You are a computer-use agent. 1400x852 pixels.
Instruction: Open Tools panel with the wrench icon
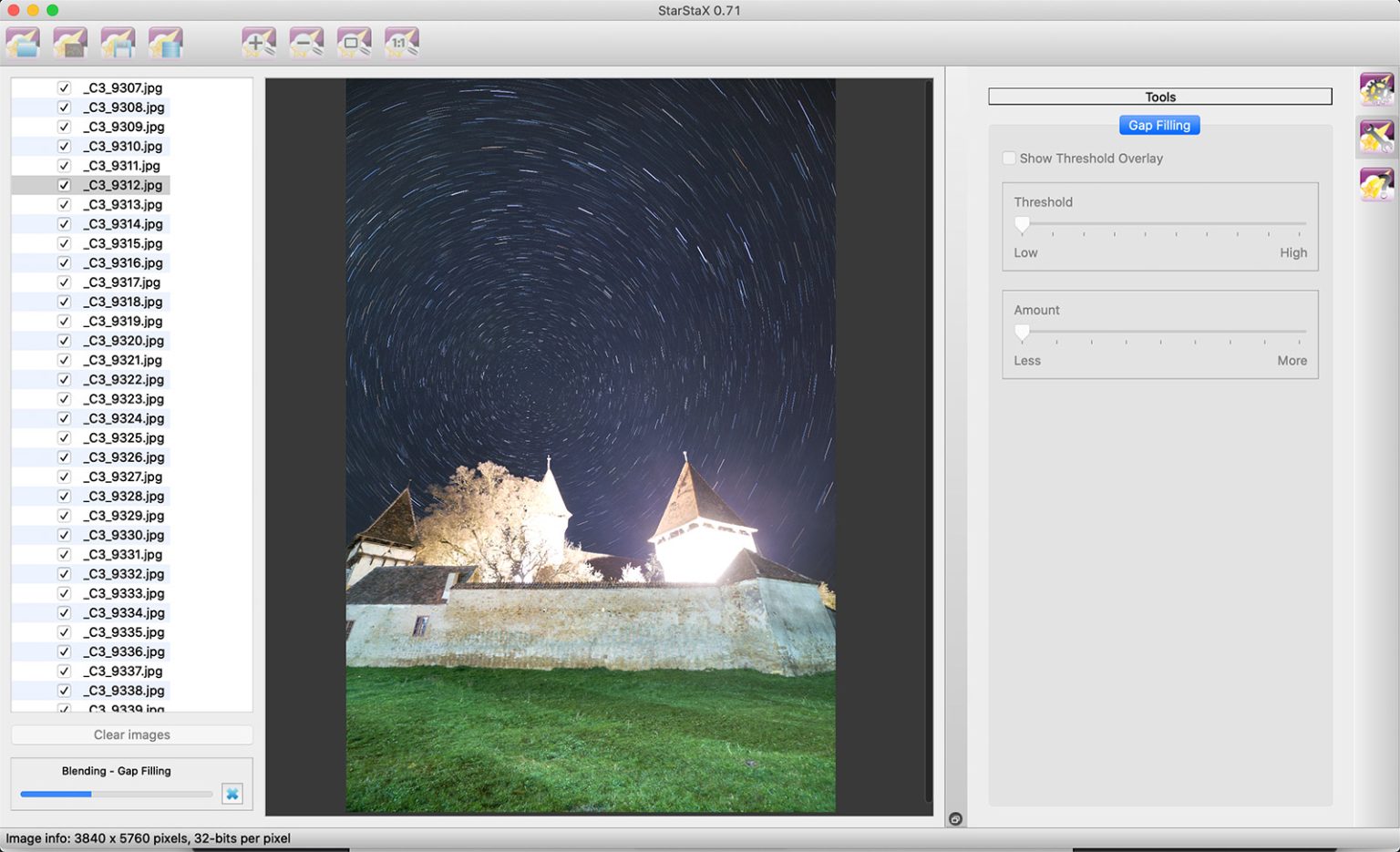click(x=1376, y=137)
